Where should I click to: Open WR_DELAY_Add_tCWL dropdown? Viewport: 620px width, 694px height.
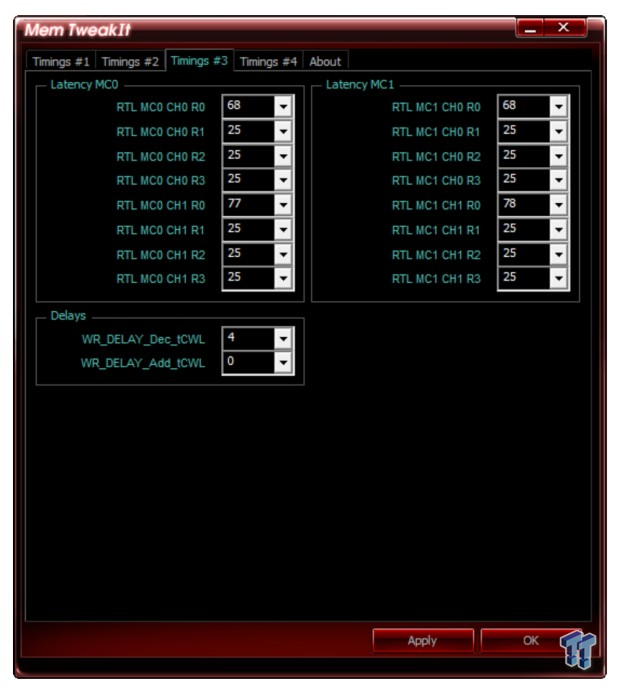(x=283, y=363)
